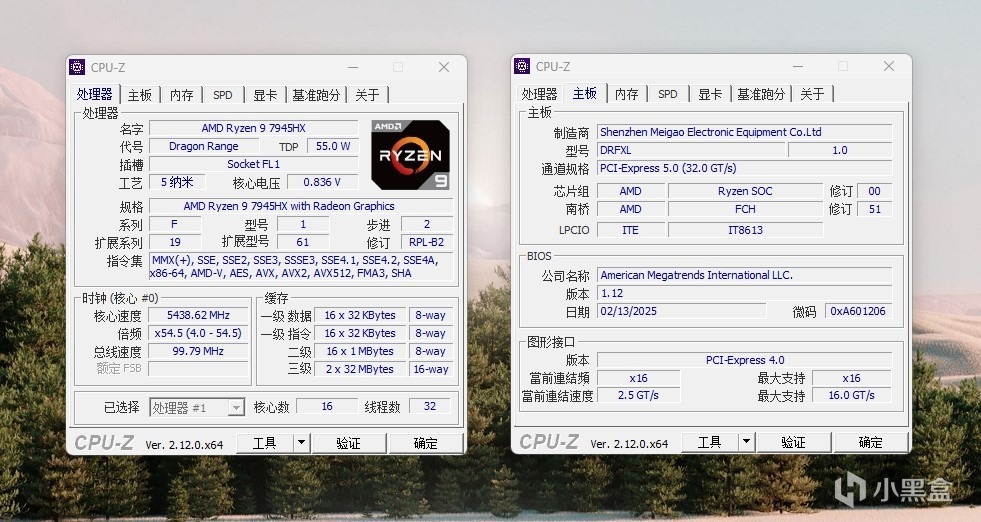Open 关于 tab in left CPU-Z window
The width and height of the screenshot is (981, 522).
tap(367, 95)
